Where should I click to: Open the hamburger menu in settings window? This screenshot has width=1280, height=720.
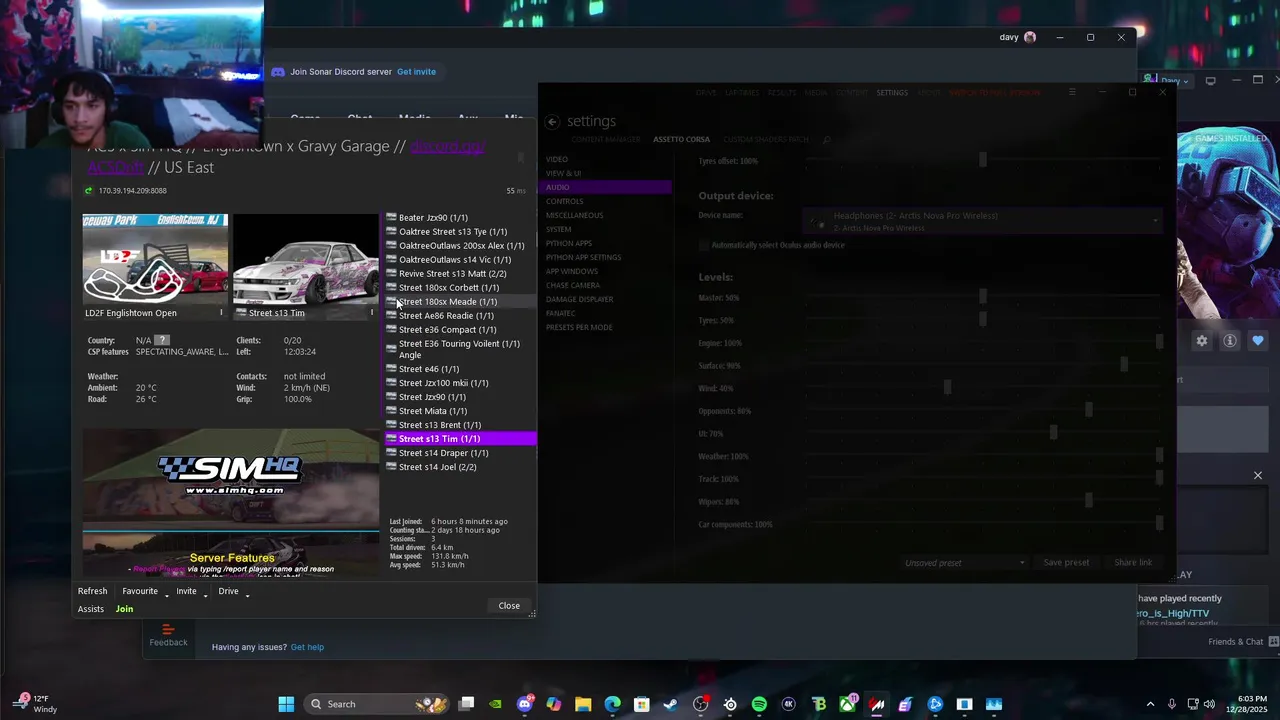pyautogui.click(x=1072, y=92)
